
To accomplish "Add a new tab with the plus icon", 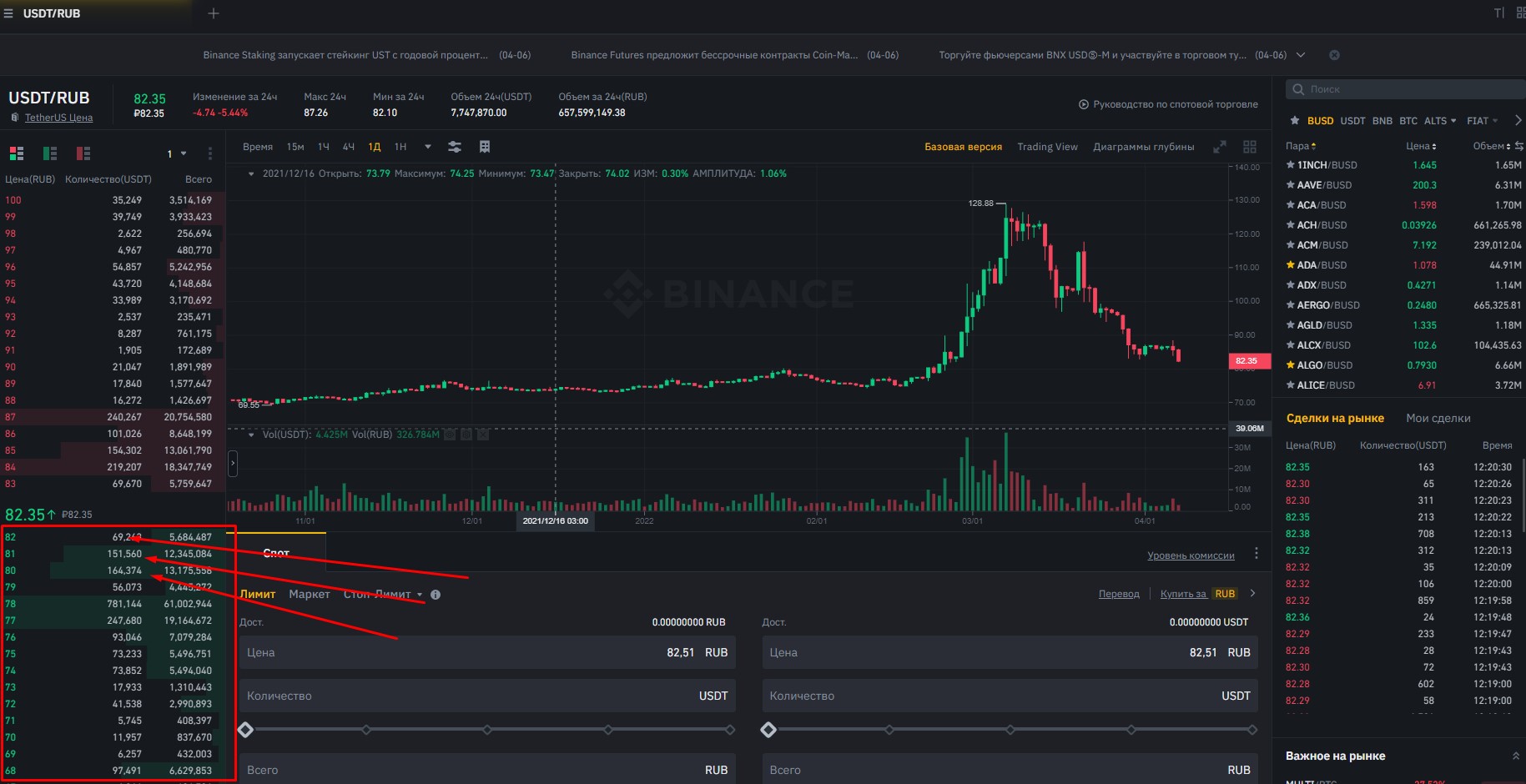I will [x=214, y=13].
